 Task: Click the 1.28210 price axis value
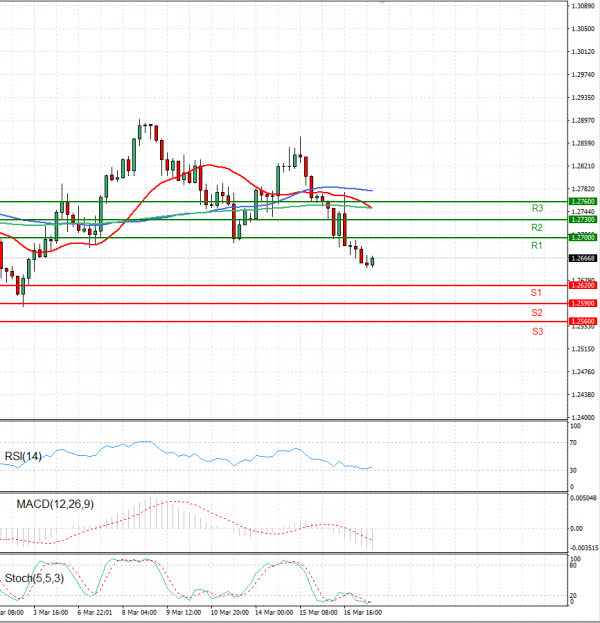point(583,166)
